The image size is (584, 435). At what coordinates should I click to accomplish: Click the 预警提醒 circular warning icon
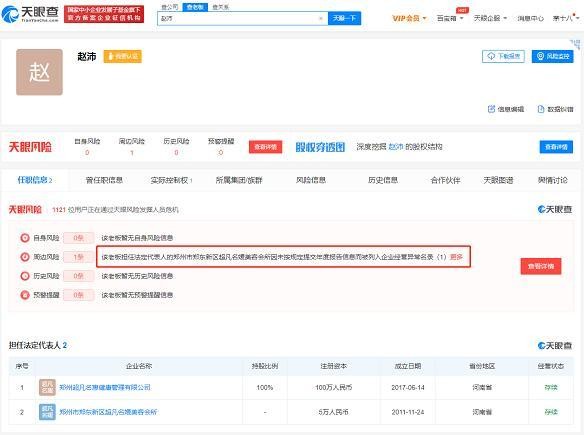coord(25,295)
